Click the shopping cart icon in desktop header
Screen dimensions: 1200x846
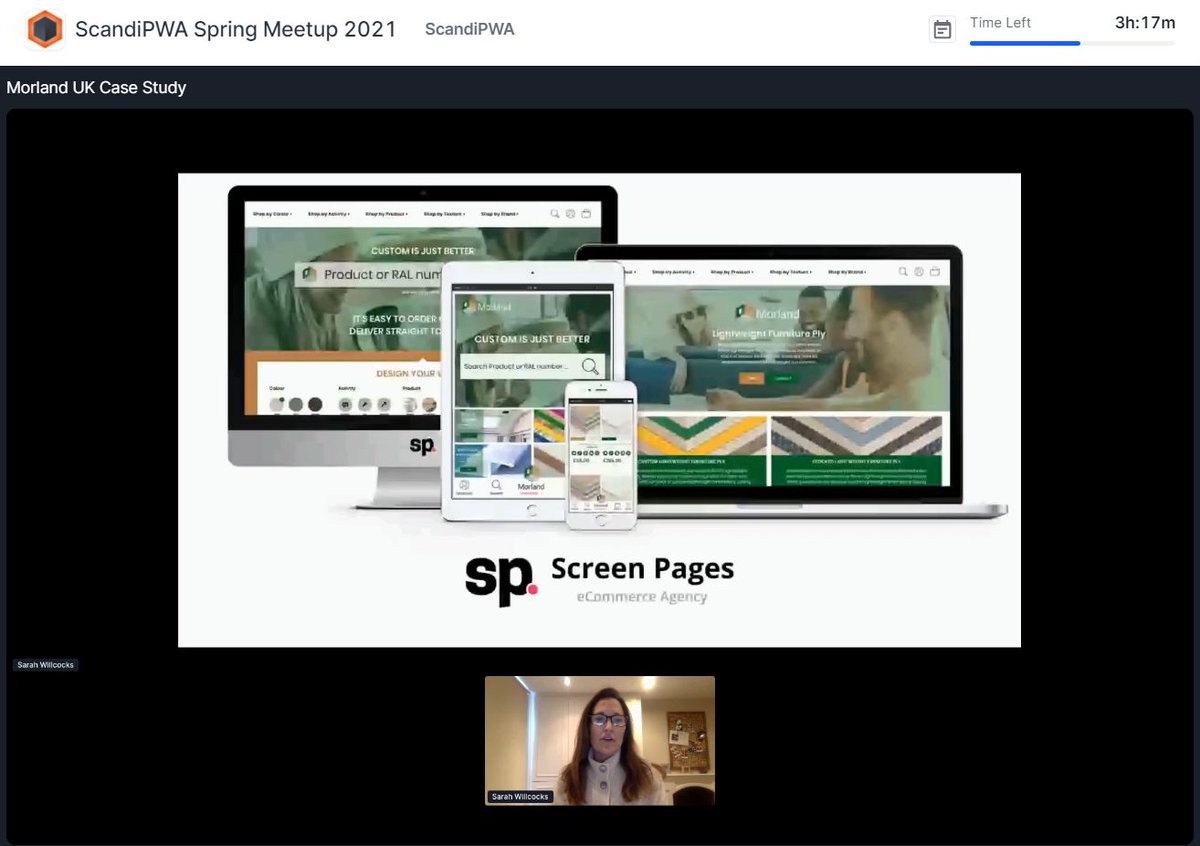point(586,213)
